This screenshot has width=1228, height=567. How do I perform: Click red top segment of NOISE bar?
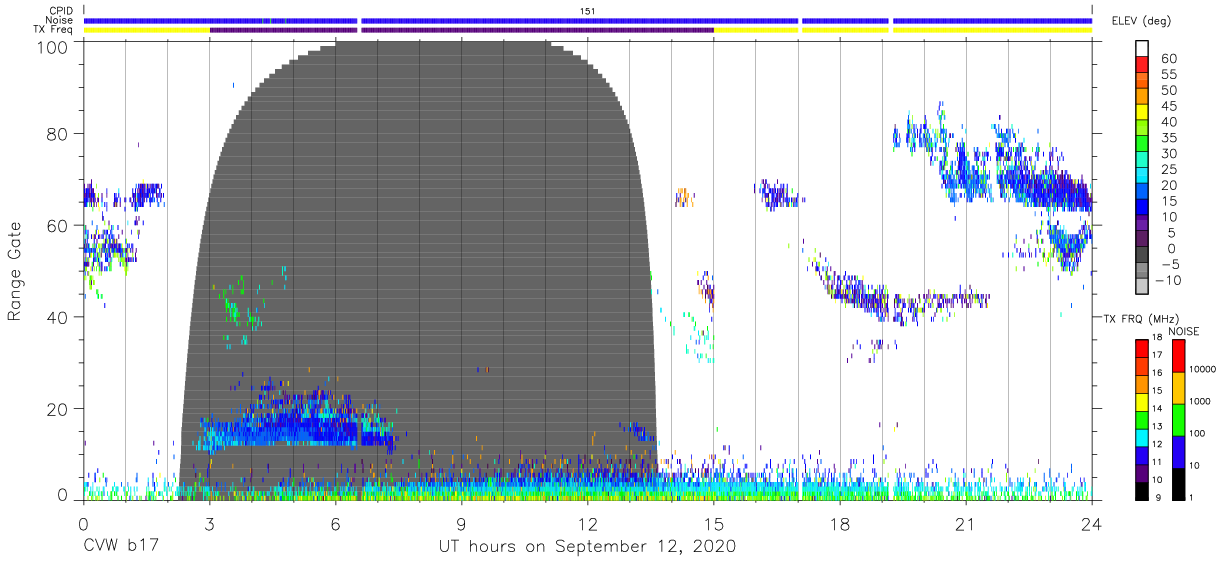1178,355
